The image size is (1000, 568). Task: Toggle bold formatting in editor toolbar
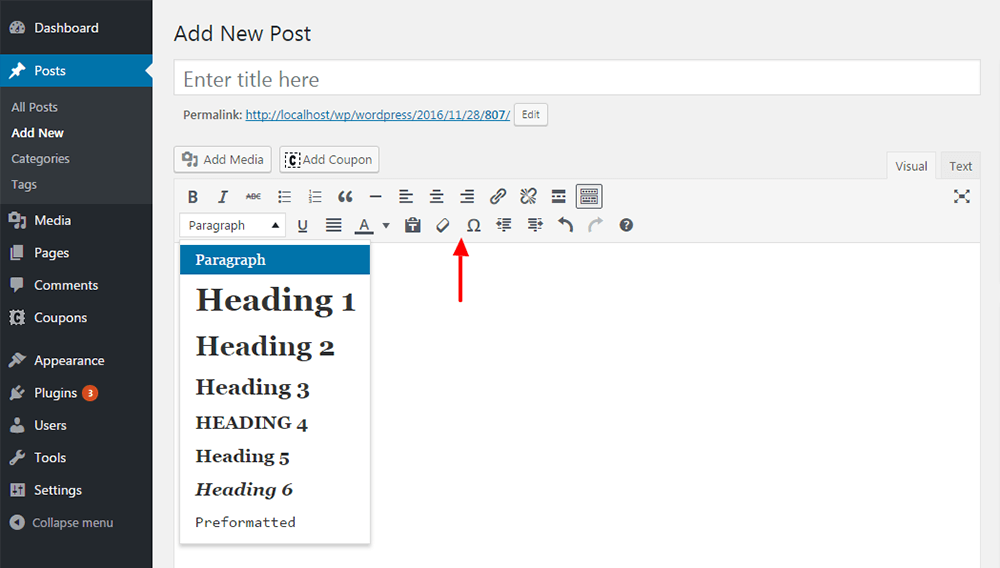click(193, 197)
